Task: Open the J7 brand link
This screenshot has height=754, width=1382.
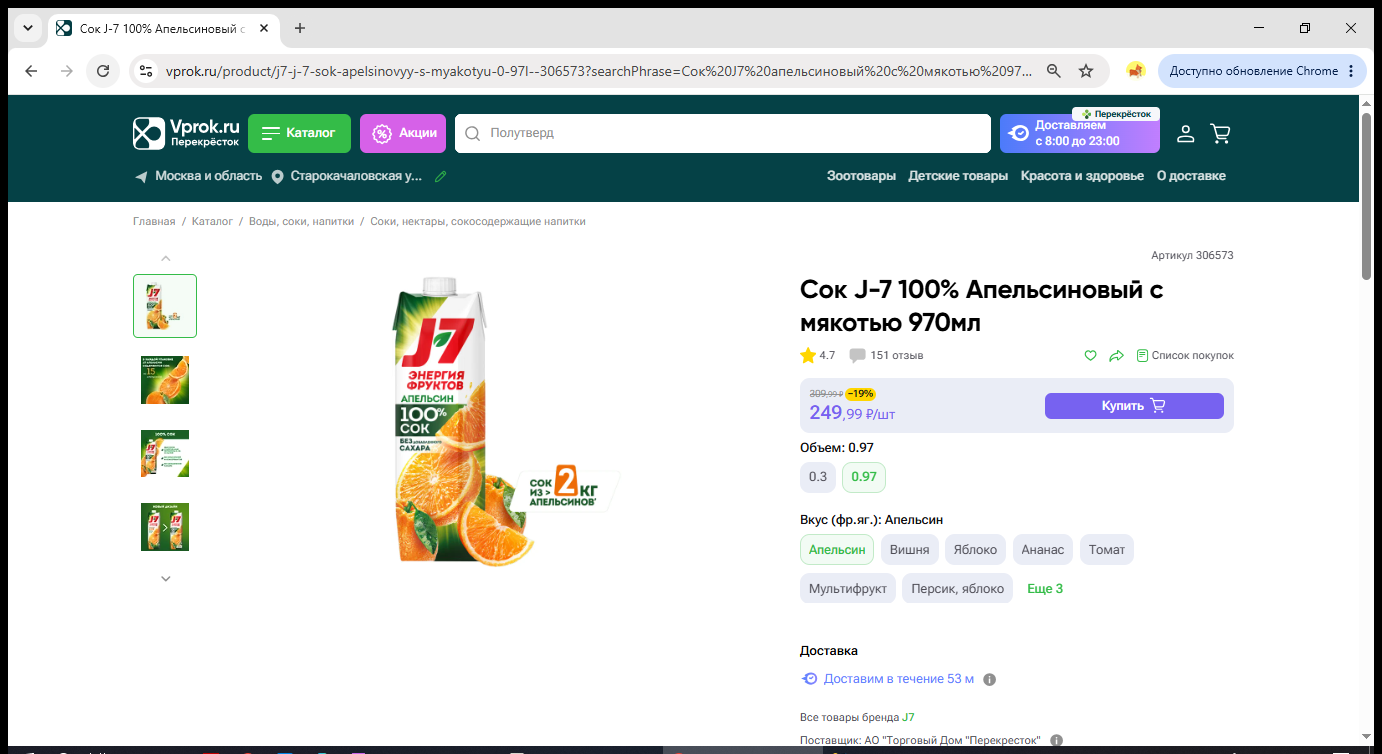Action: point(908,717)
